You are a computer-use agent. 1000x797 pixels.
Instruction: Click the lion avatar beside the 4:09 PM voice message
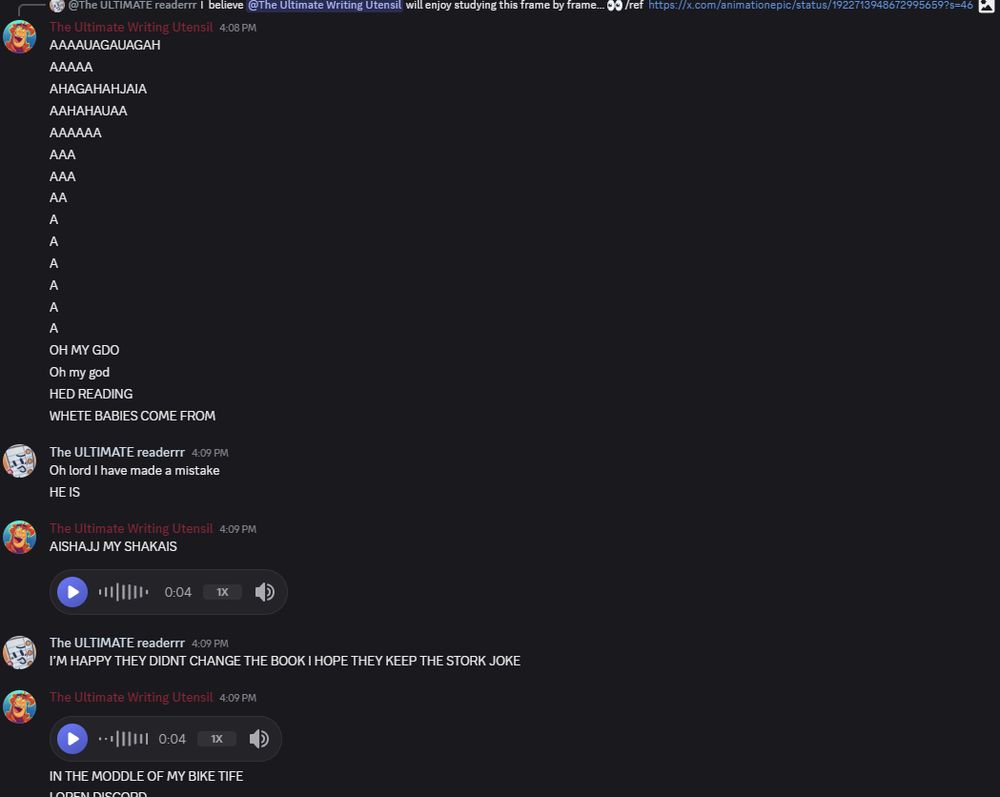click(20, 707)
